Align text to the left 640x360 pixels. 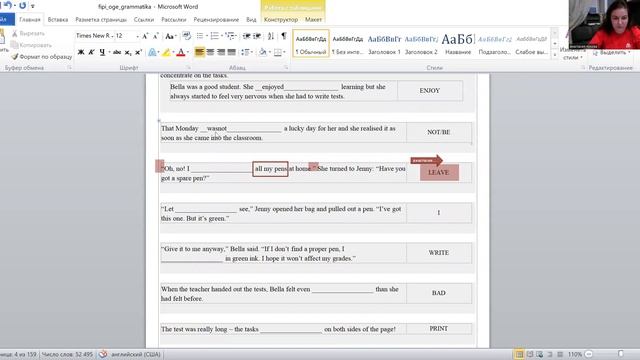pyautogui.click(x=200, y=52)
